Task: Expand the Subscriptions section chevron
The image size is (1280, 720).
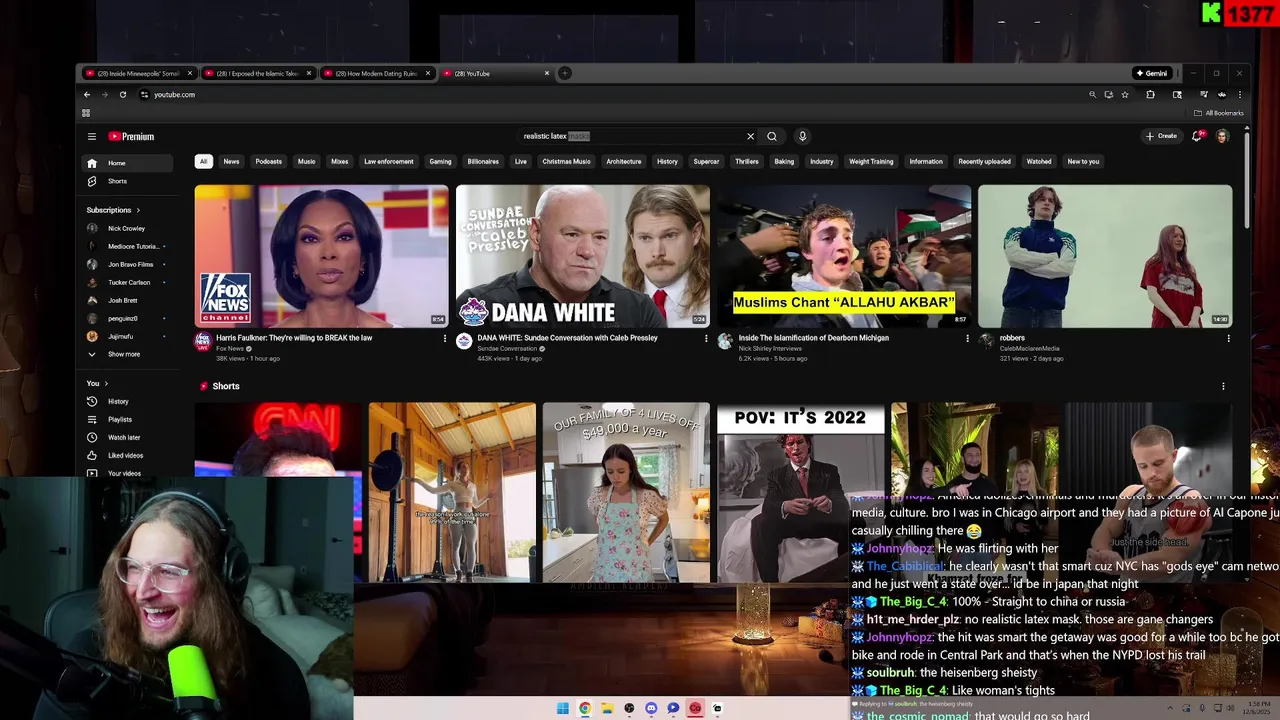Action: (138, 210)
